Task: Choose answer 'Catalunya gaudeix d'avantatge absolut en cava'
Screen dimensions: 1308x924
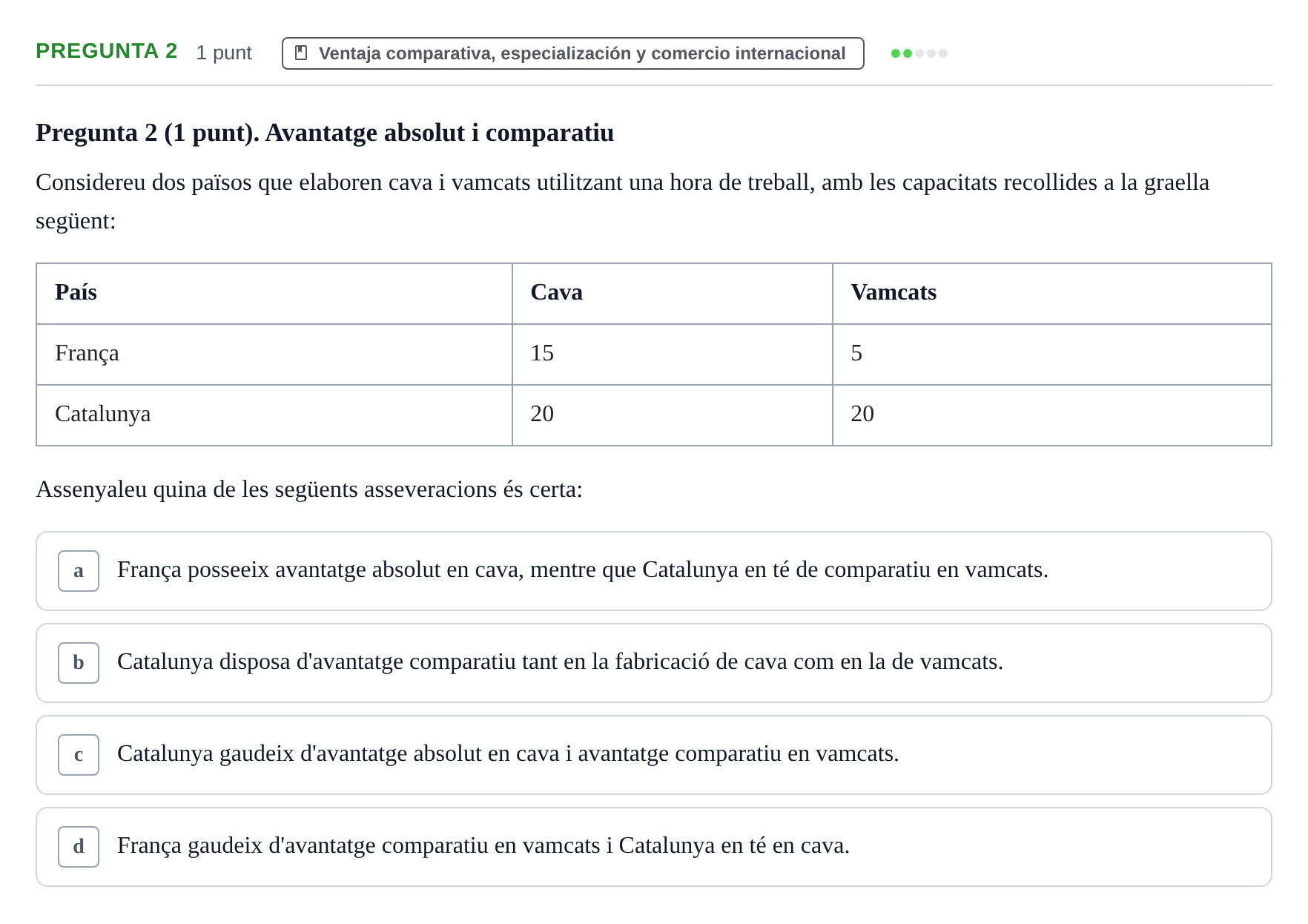Action: (x=654, y=755)
